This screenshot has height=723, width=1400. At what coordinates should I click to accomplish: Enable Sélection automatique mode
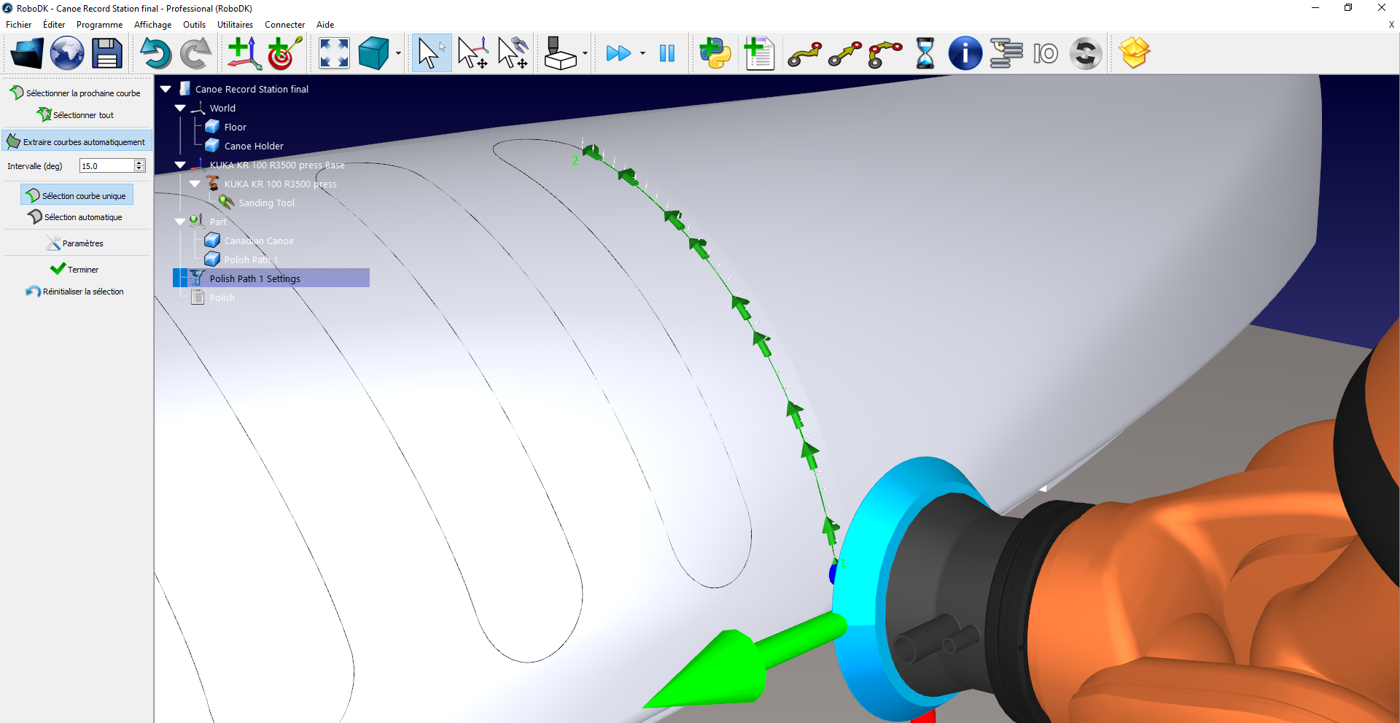click(x=75, y=217)
